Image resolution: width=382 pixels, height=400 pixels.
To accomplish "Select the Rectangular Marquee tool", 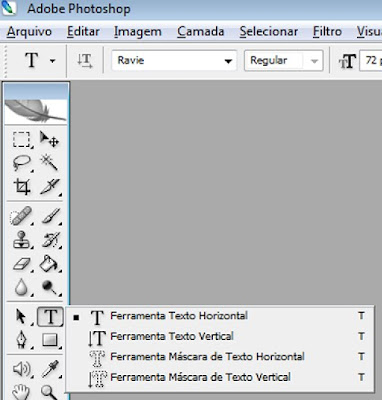I will 22,140.
